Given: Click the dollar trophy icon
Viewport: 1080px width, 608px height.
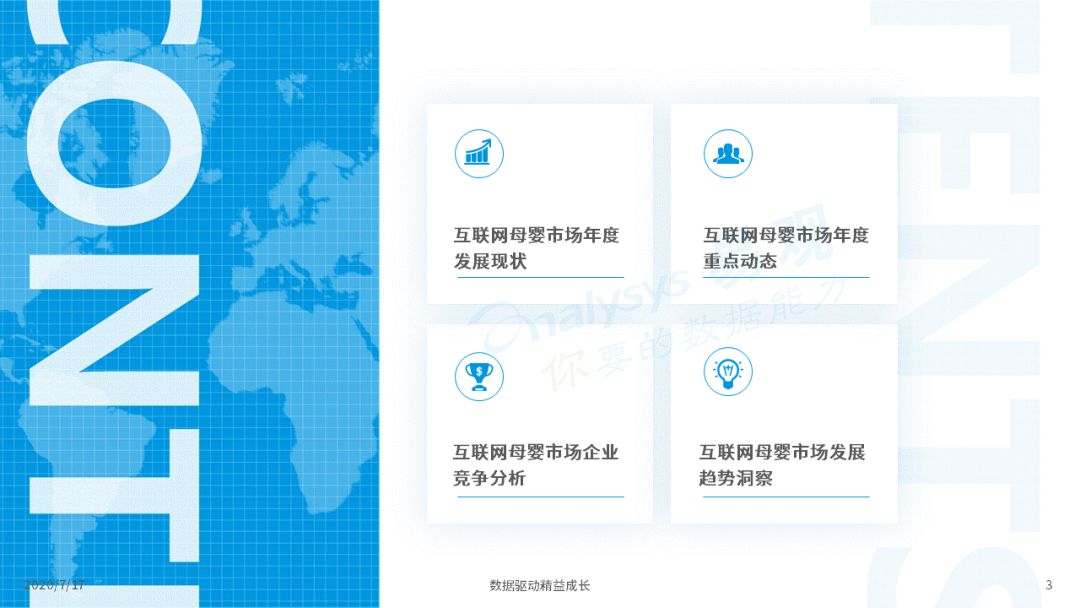Looking at the screenshot, I should 479,376.
